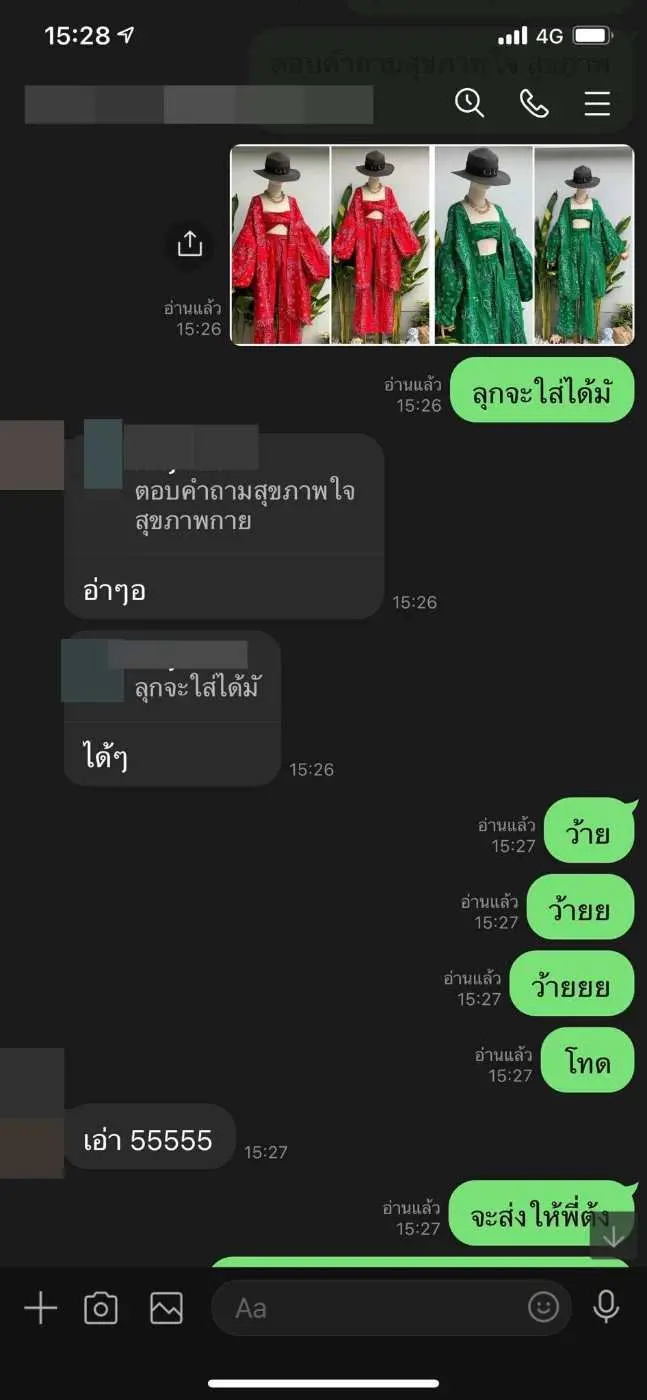Select the ลุกจะใส่ได้มั green bubble

[542, 390]
